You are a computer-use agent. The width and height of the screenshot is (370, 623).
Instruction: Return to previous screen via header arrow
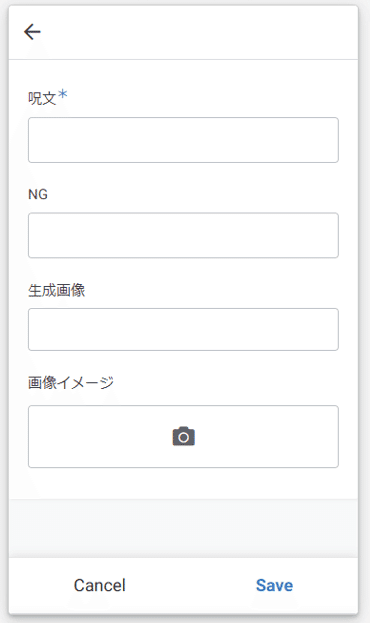(x=32, y=32)
